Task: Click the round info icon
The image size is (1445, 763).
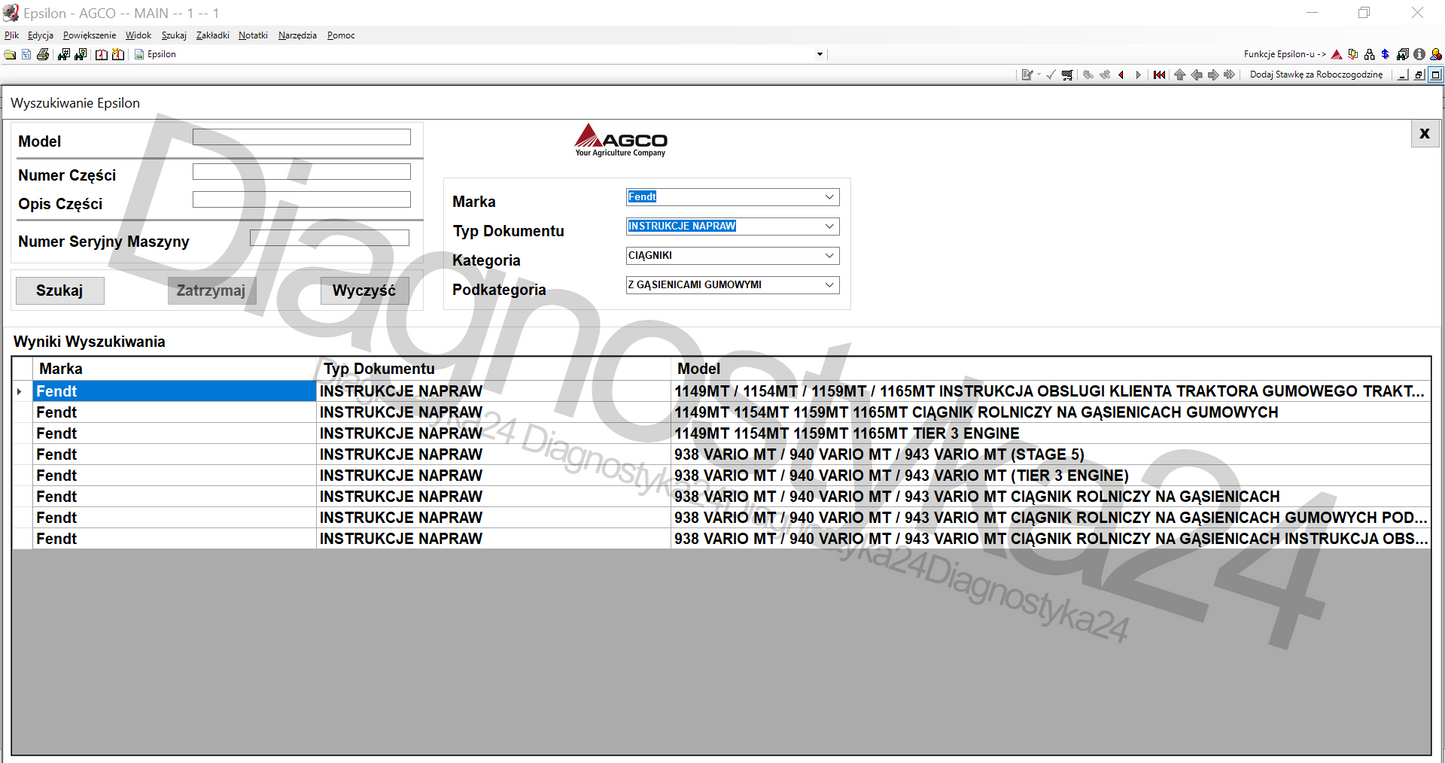Action: [1419, 54]
